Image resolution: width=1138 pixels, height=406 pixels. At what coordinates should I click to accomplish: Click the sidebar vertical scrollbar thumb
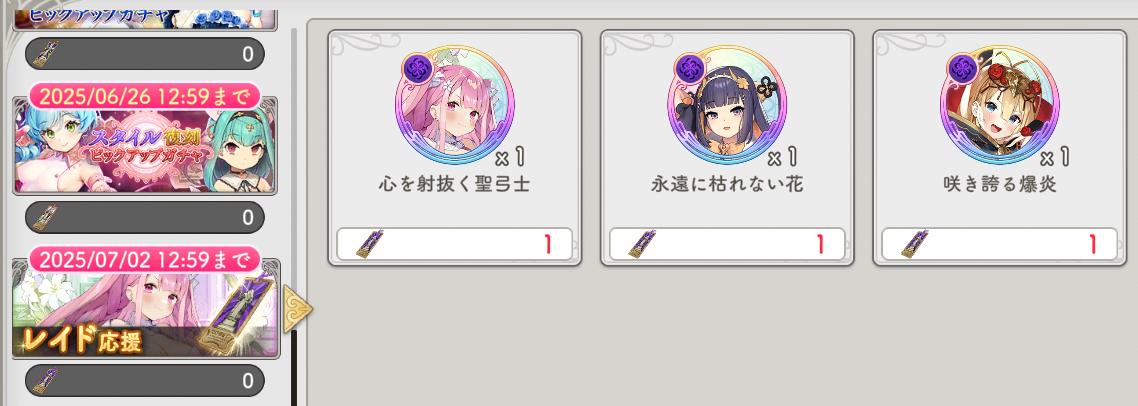(x=294, y=368)
